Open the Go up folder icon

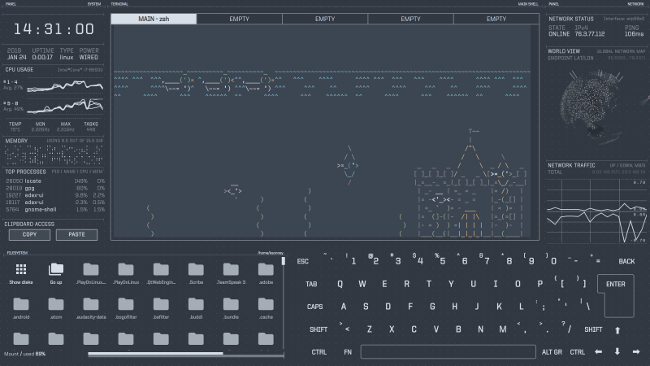point(56,269)
